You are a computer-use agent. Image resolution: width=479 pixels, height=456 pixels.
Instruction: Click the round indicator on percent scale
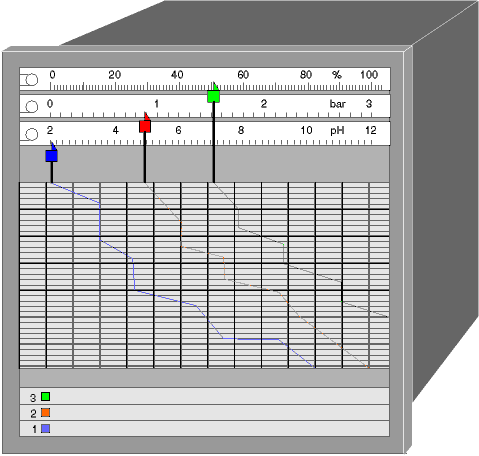32,80
